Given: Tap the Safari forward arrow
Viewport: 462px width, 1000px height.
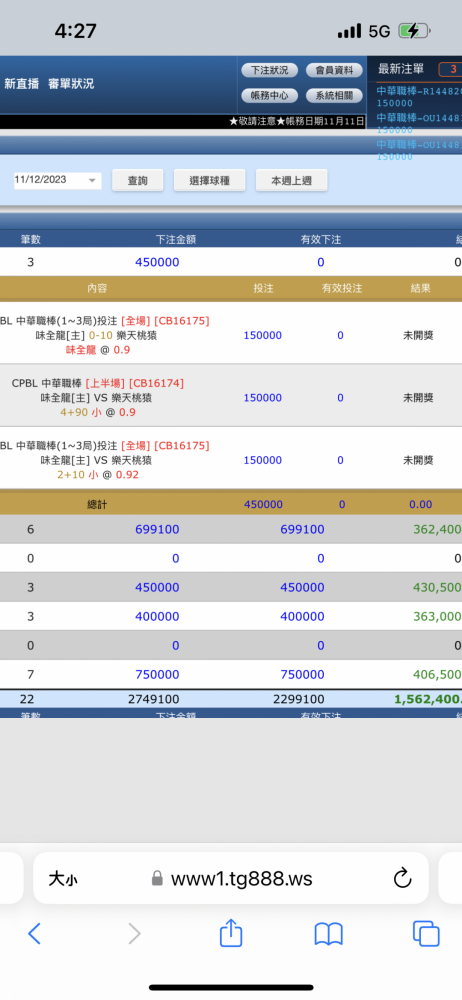Looking at the screenshot, I should pos(134,934).
